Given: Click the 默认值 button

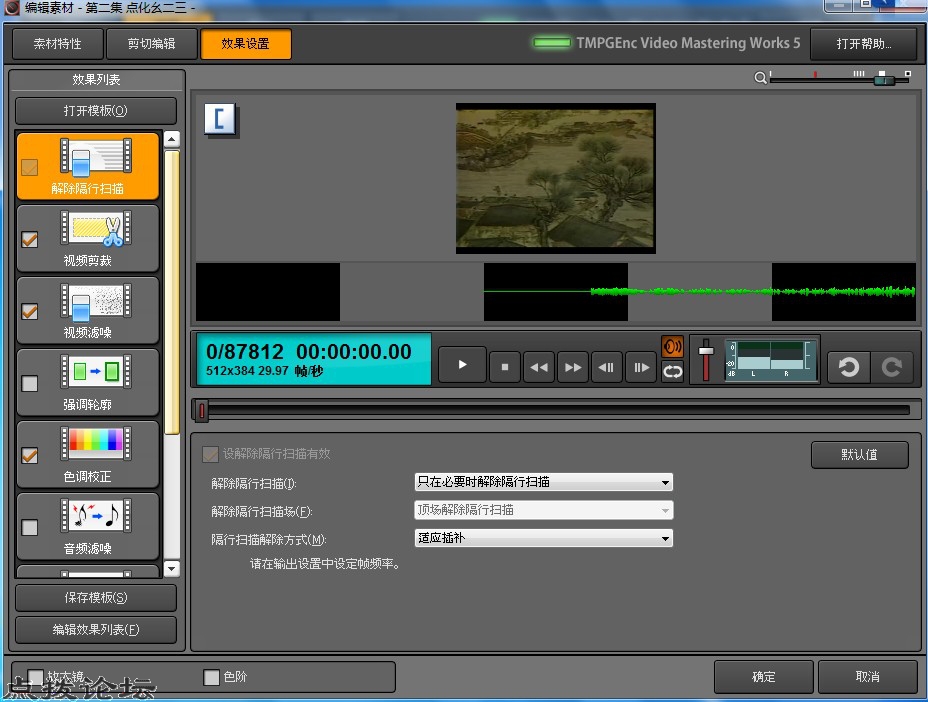Looking at the screenshot, I should pyautogui.click(x=859, y=454).
